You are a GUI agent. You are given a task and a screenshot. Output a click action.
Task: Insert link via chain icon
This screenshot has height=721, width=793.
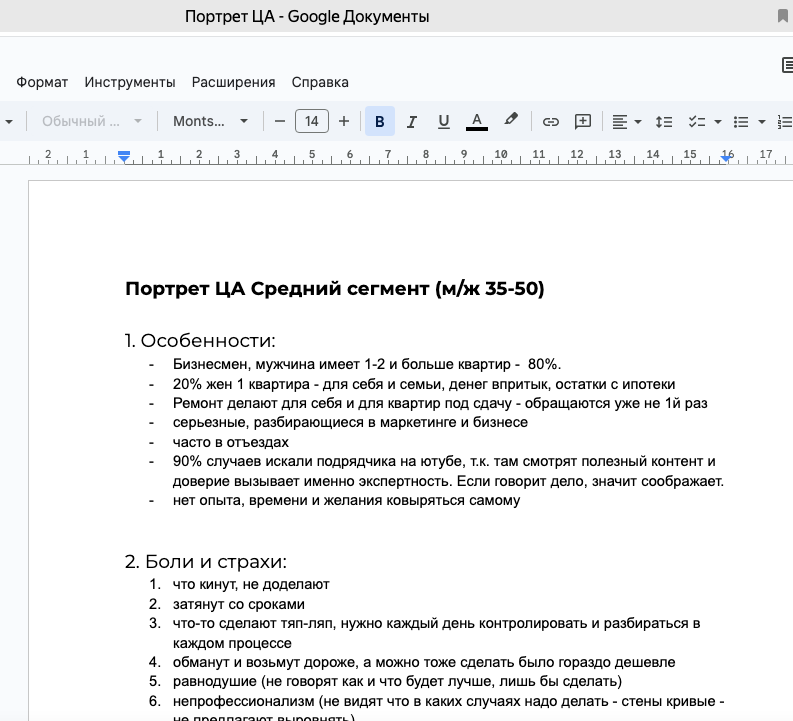point(550,121)
